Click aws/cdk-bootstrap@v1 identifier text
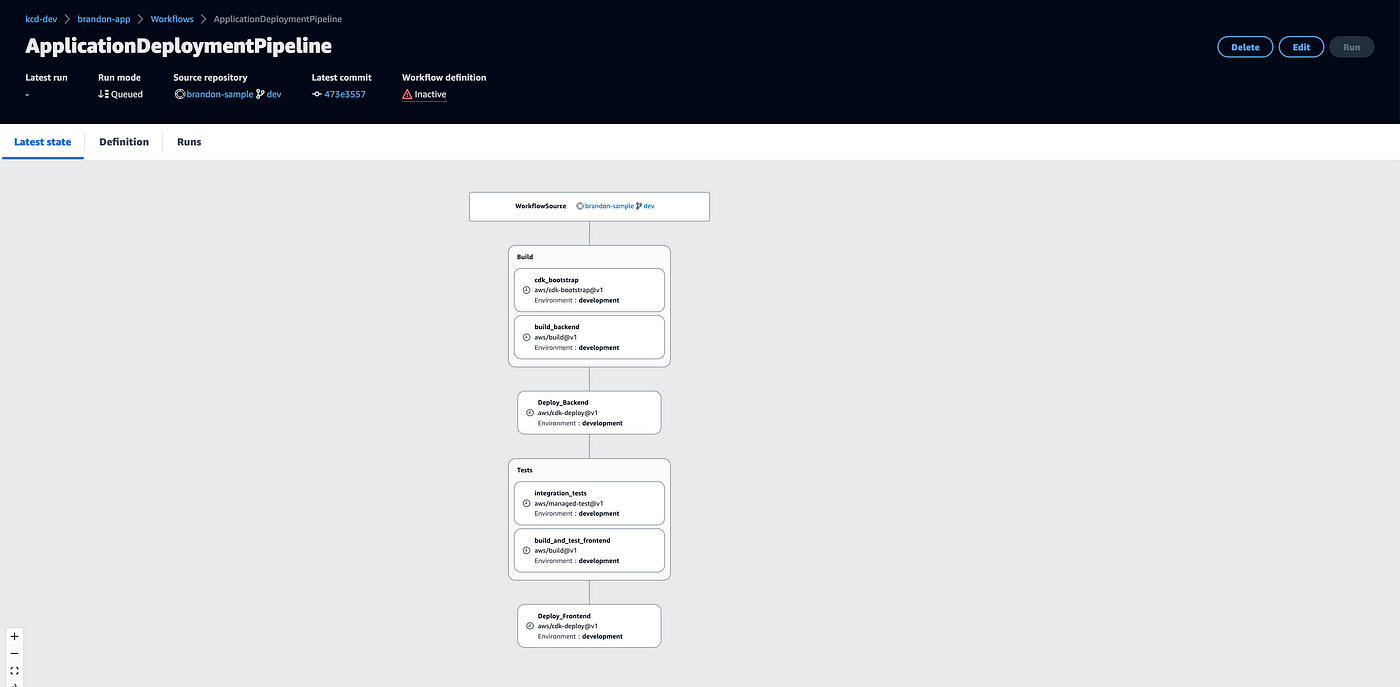This screenshot has width=1400, height=687. (569, 290)
